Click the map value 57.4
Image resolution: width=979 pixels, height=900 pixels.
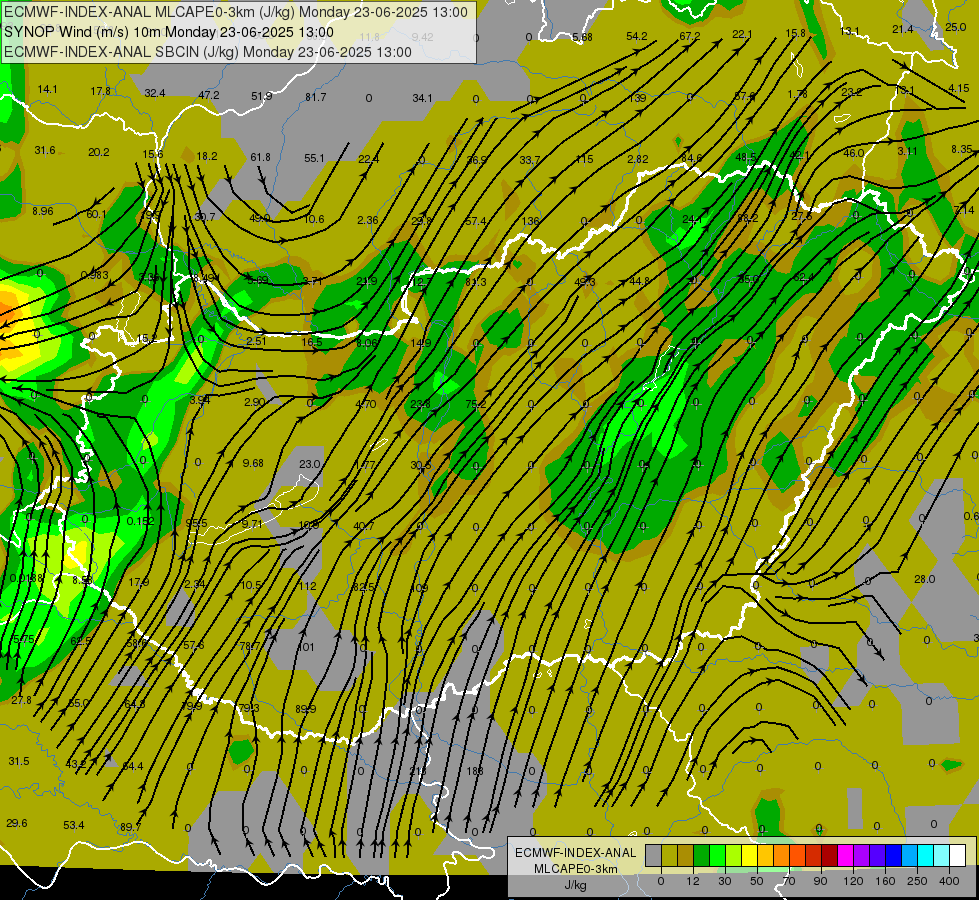click(x=475, y=221)
